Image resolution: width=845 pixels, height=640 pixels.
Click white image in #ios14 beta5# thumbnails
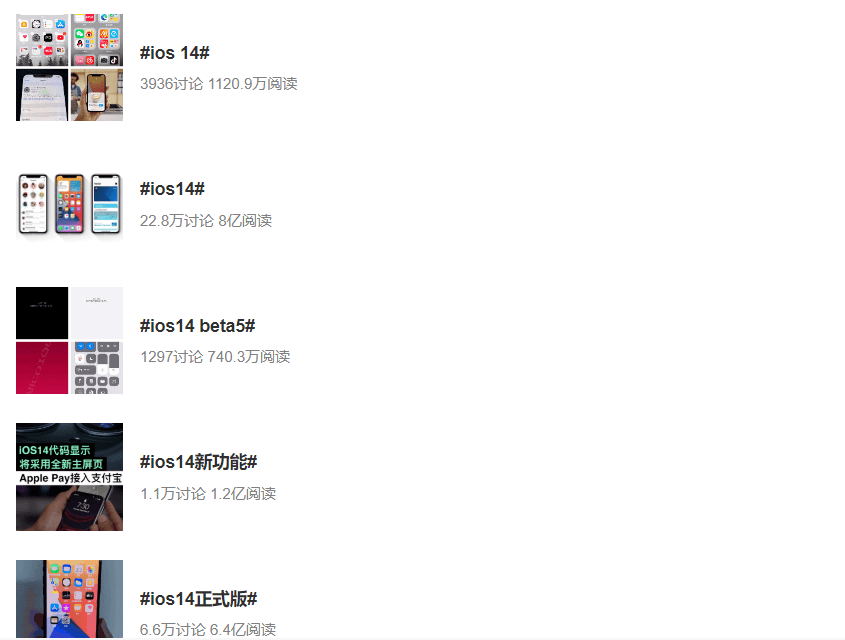pyautogui.click(x=97, y=313)
